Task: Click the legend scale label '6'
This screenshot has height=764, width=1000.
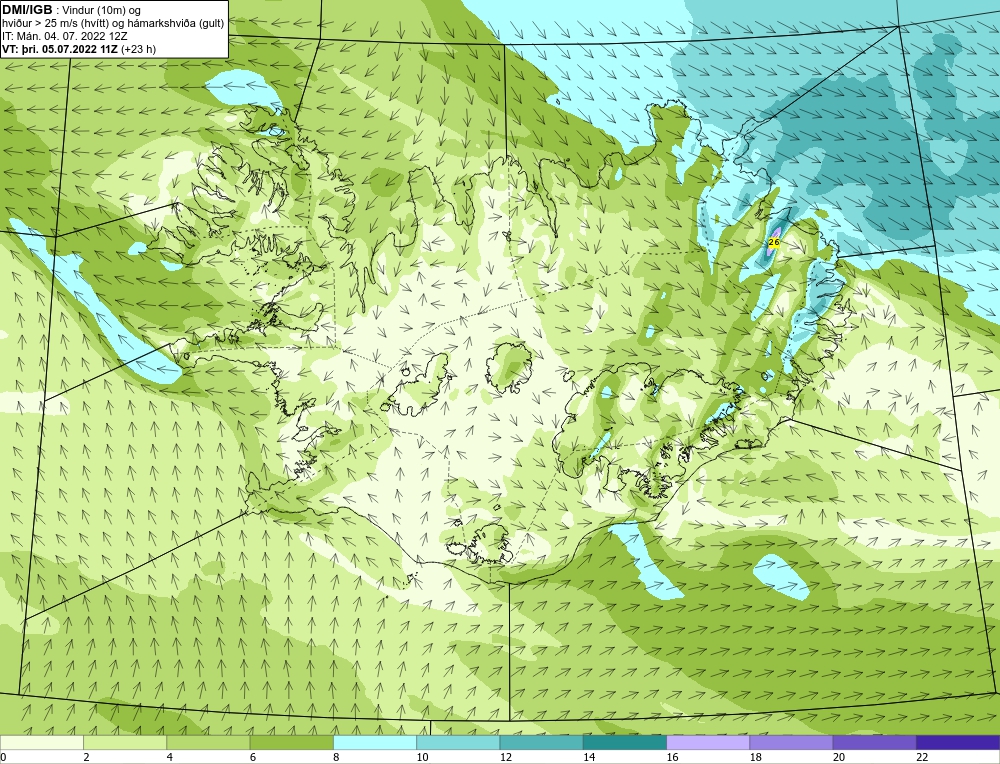Action: coord(253,757)
